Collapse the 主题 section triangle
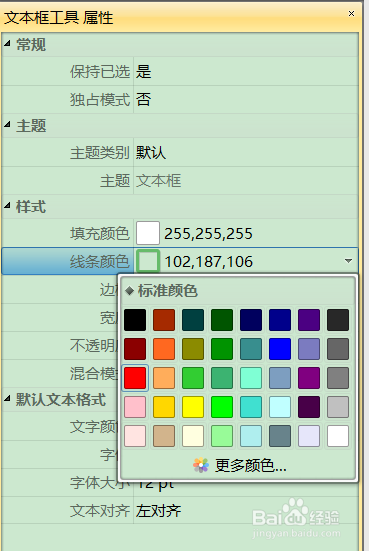The width and height of the screenshot is (369, 551). [7, 124]
